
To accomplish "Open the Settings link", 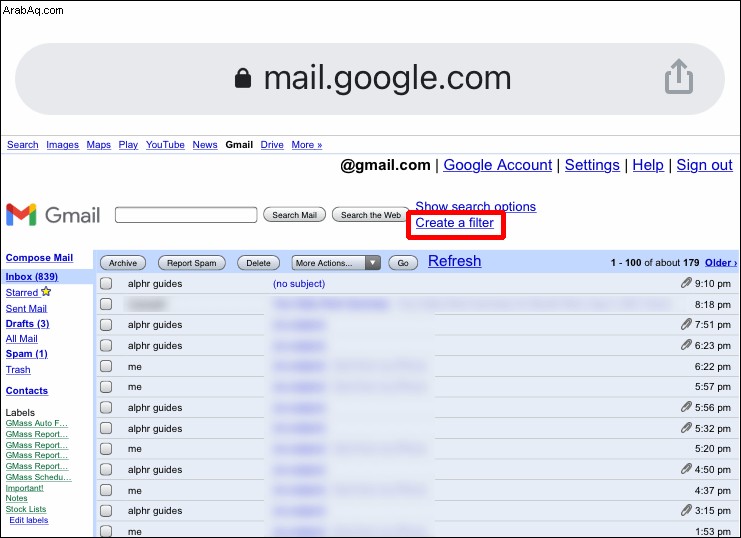I will pos(592,165).
